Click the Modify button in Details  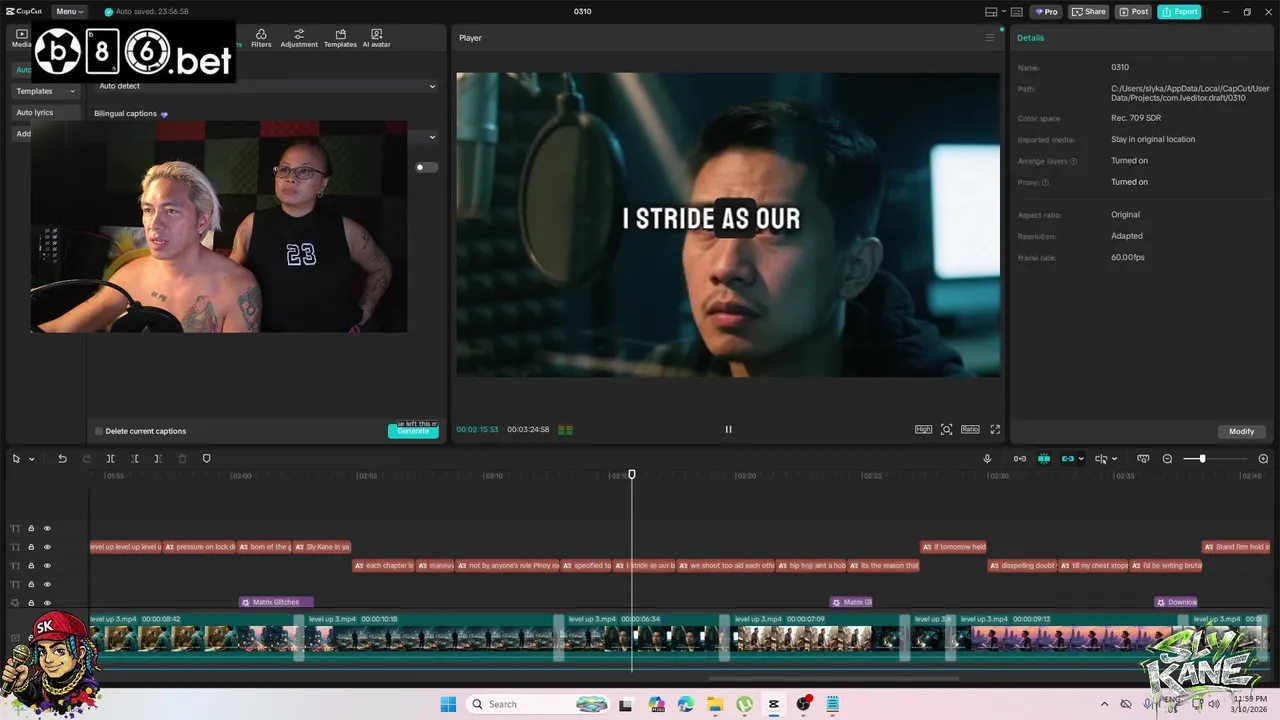click(x=1241, y=431)
